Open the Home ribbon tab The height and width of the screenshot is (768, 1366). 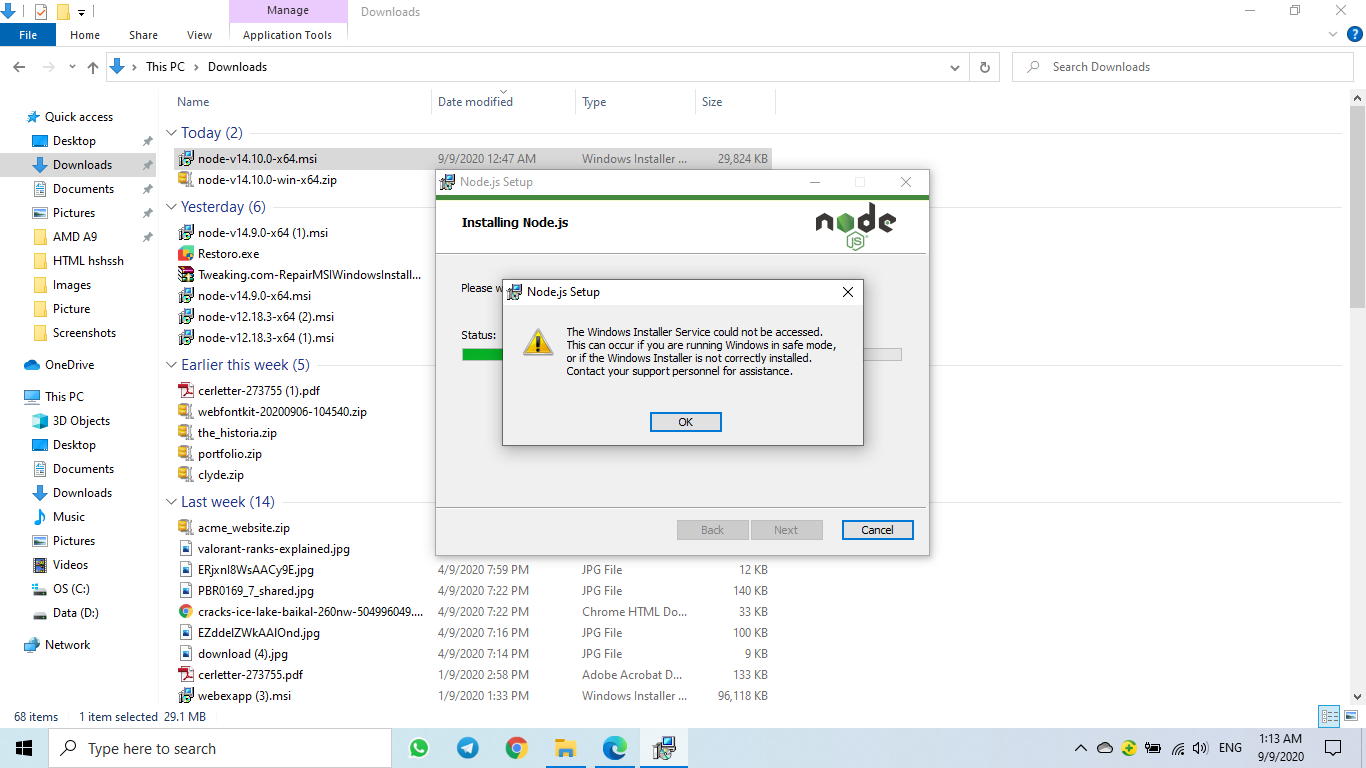click(85, 35)
